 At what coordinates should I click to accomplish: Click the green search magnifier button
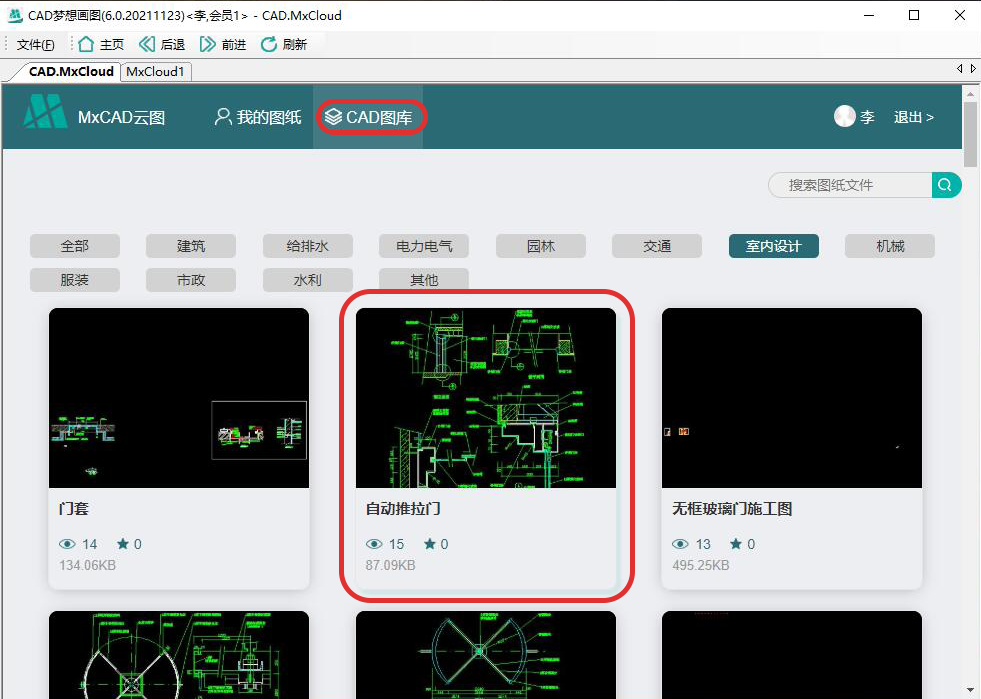[x=946, y=185]
